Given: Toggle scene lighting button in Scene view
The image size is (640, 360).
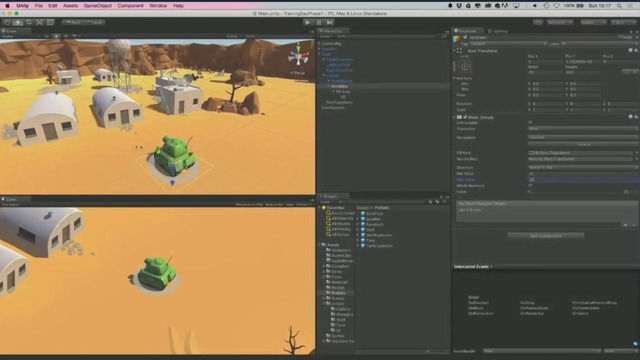Looking at the screenshot, I should [x=56, y=36].
